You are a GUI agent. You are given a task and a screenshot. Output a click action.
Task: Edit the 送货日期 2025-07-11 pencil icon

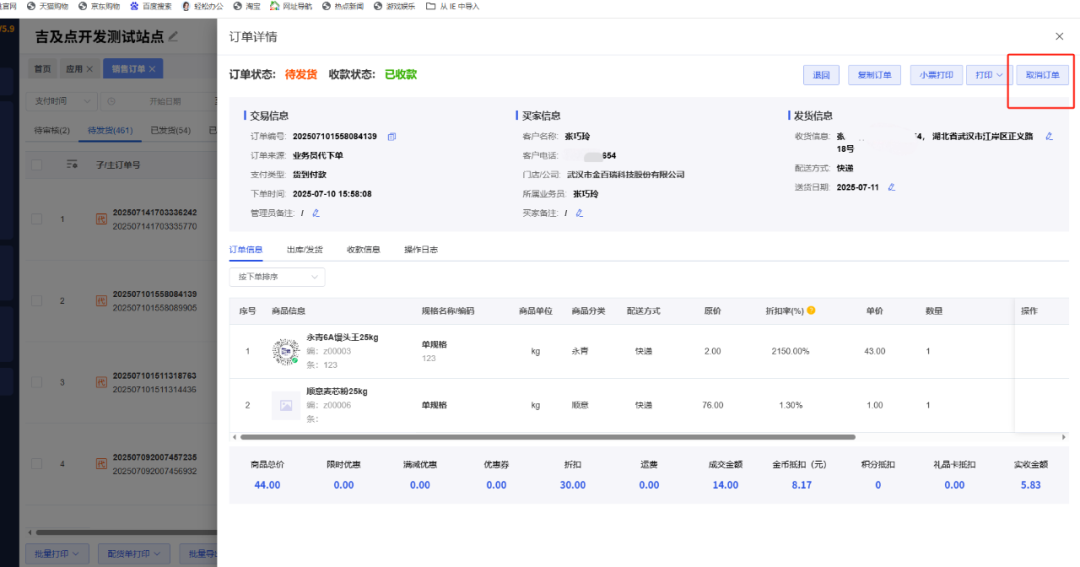tap(891, 187)
